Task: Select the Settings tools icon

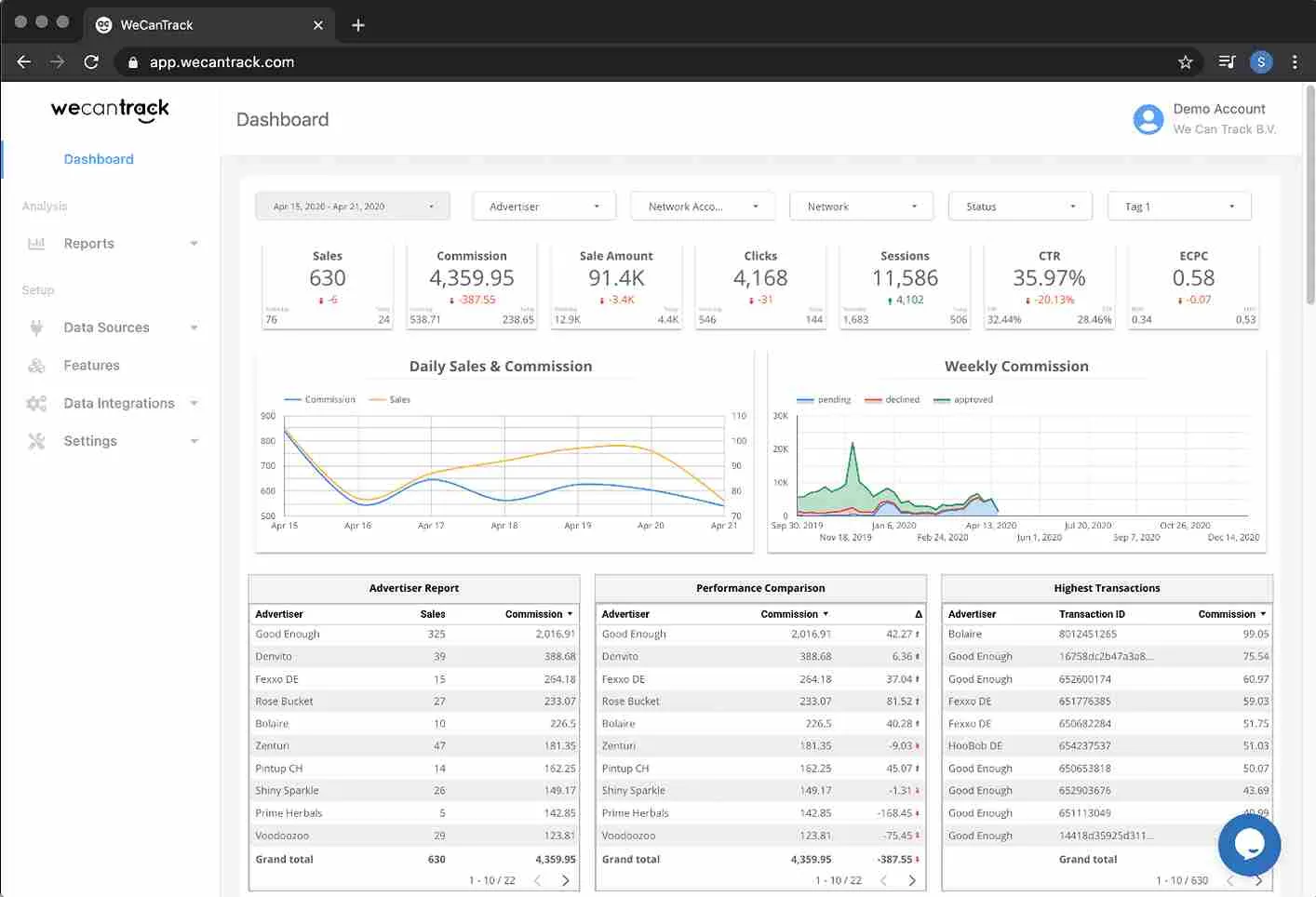Action: (35, 440)
